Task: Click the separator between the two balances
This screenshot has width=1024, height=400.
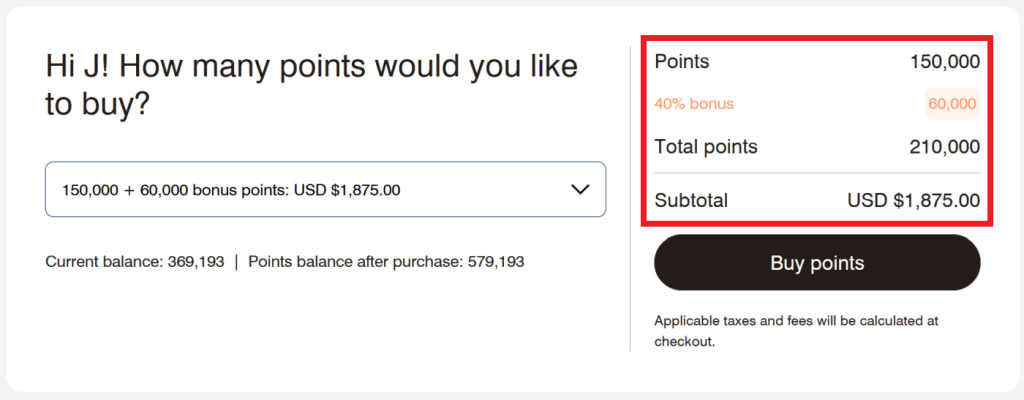Action: point(237,262)
